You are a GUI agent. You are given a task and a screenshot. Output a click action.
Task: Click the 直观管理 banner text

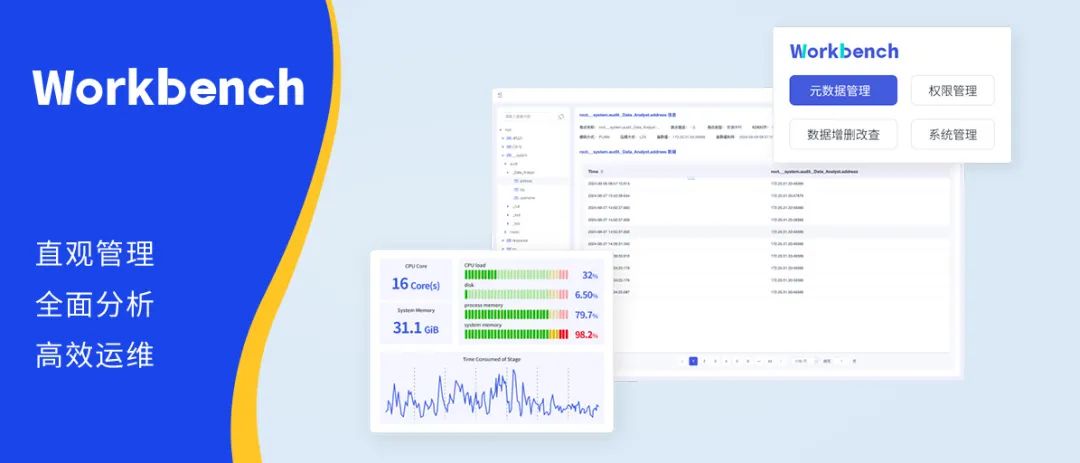click(95, 254)
